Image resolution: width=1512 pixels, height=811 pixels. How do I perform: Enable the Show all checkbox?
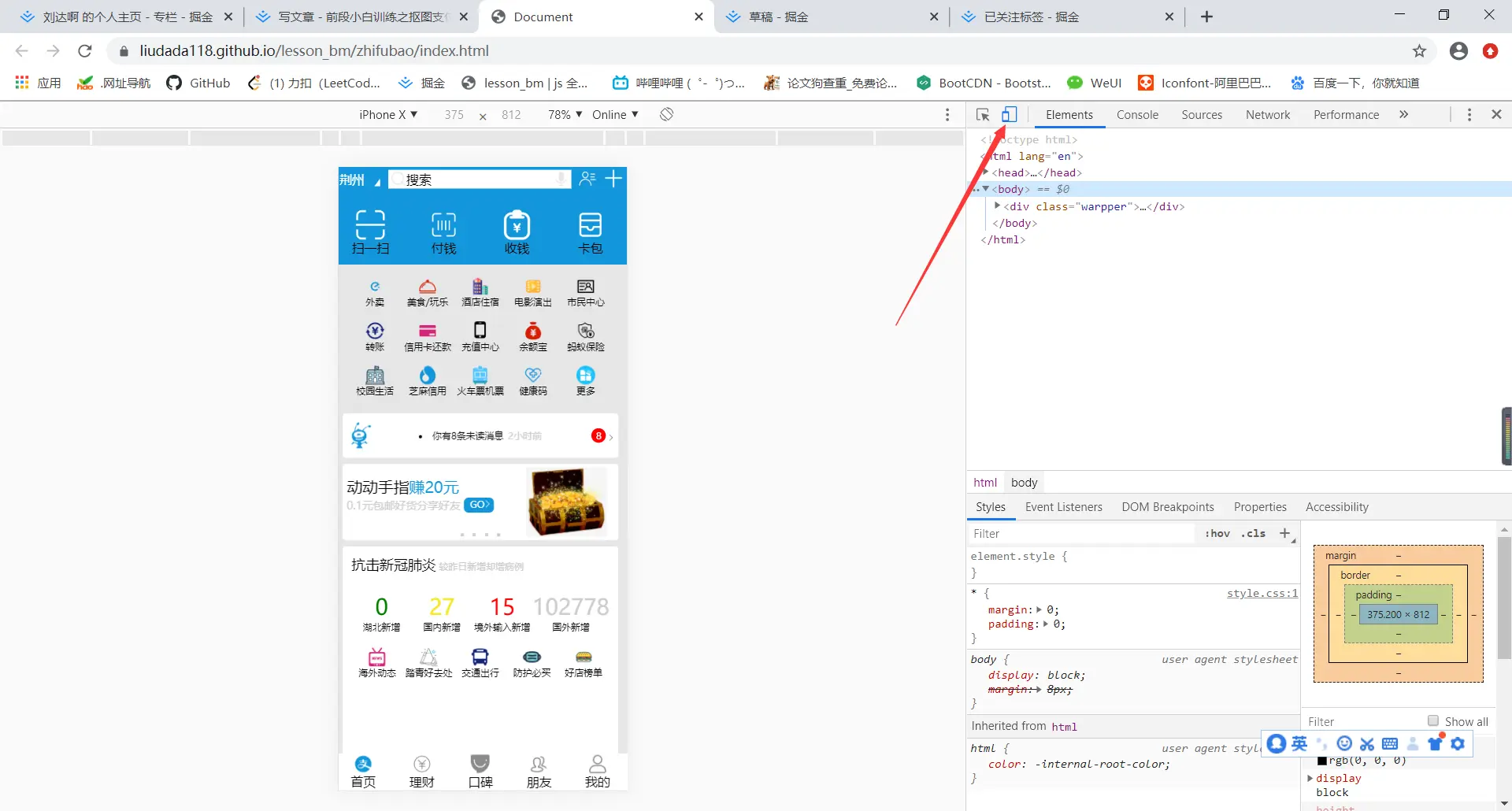(1433, 721)
